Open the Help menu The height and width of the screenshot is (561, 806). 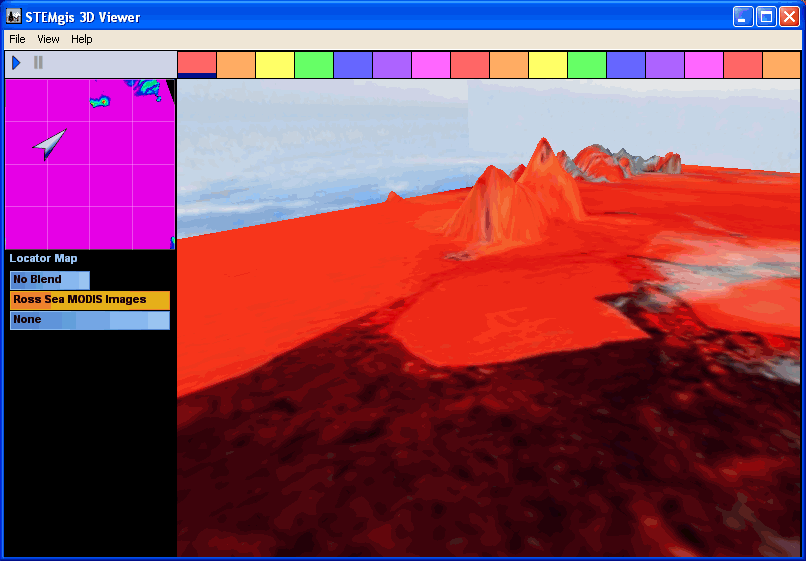[x=82, y=39]
